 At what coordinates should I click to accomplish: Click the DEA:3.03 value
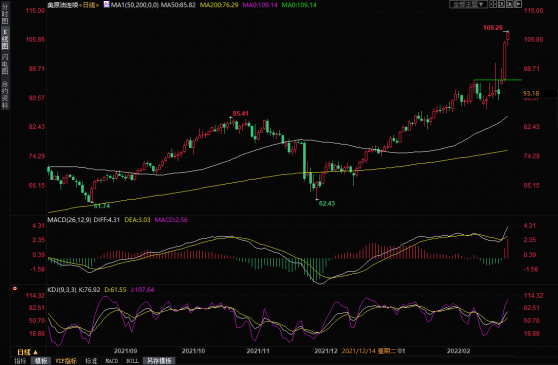point(137,220)
